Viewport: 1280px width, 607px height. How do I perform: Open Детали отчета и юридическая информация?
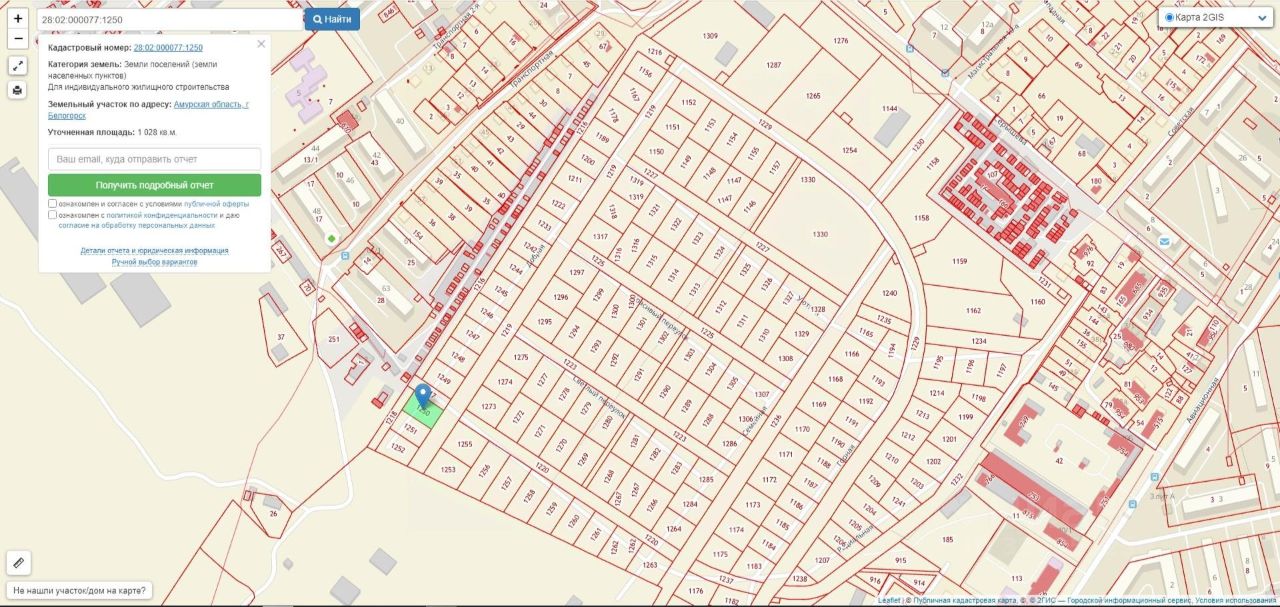pyautogui.click(x=154, y=250)
